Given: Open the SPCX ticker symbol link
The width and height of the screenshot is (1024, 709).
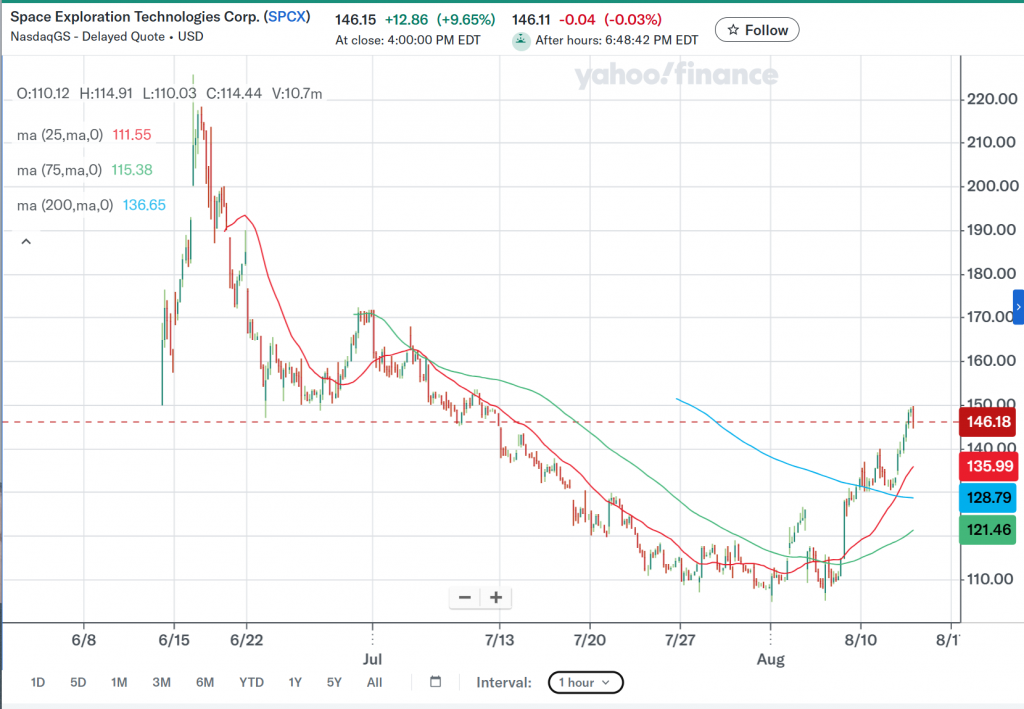Looking at the screenshot, I should tap(287, 17).
